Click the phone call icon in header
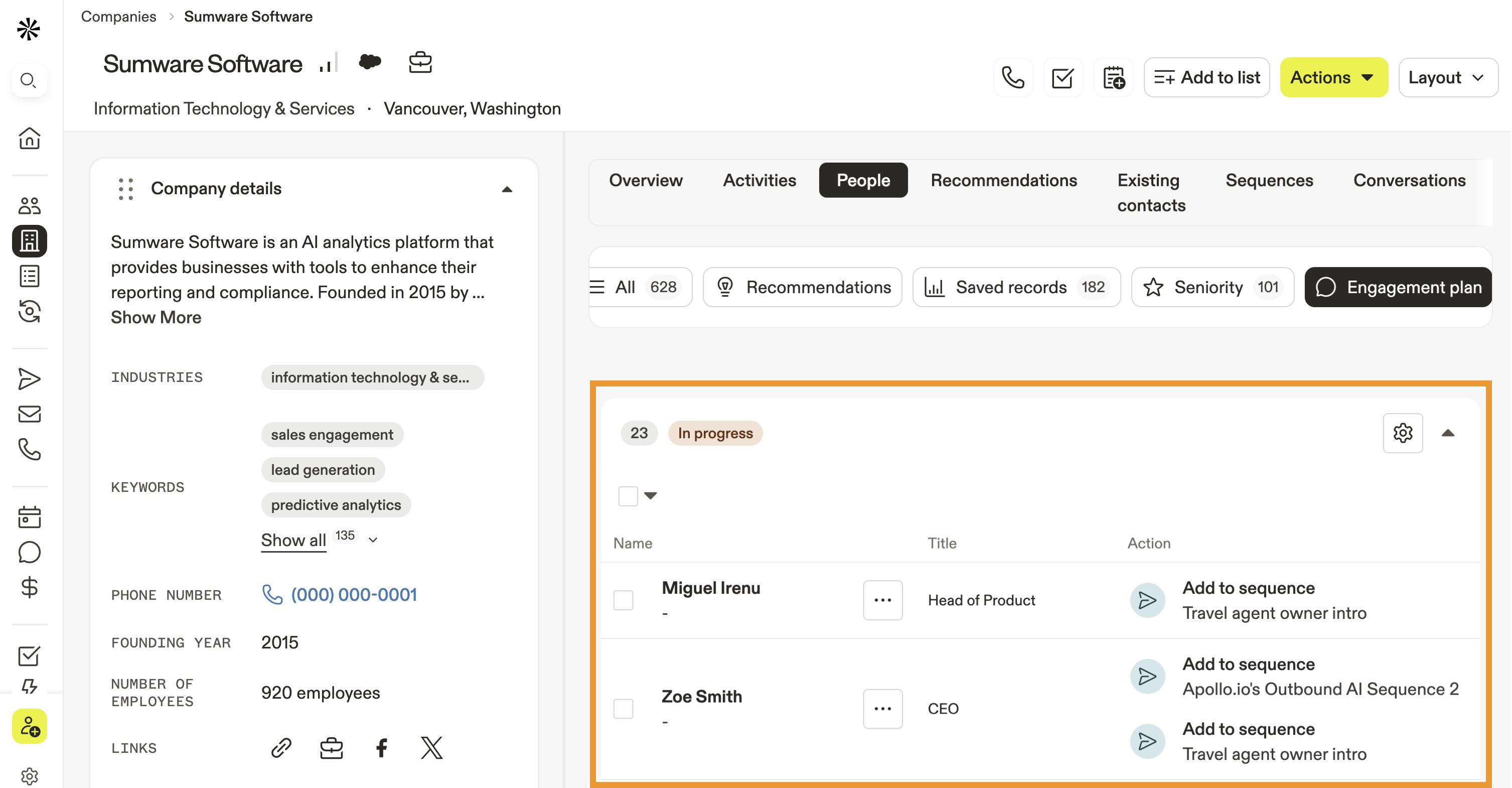1512x788 pixels. coord(1012,77)
